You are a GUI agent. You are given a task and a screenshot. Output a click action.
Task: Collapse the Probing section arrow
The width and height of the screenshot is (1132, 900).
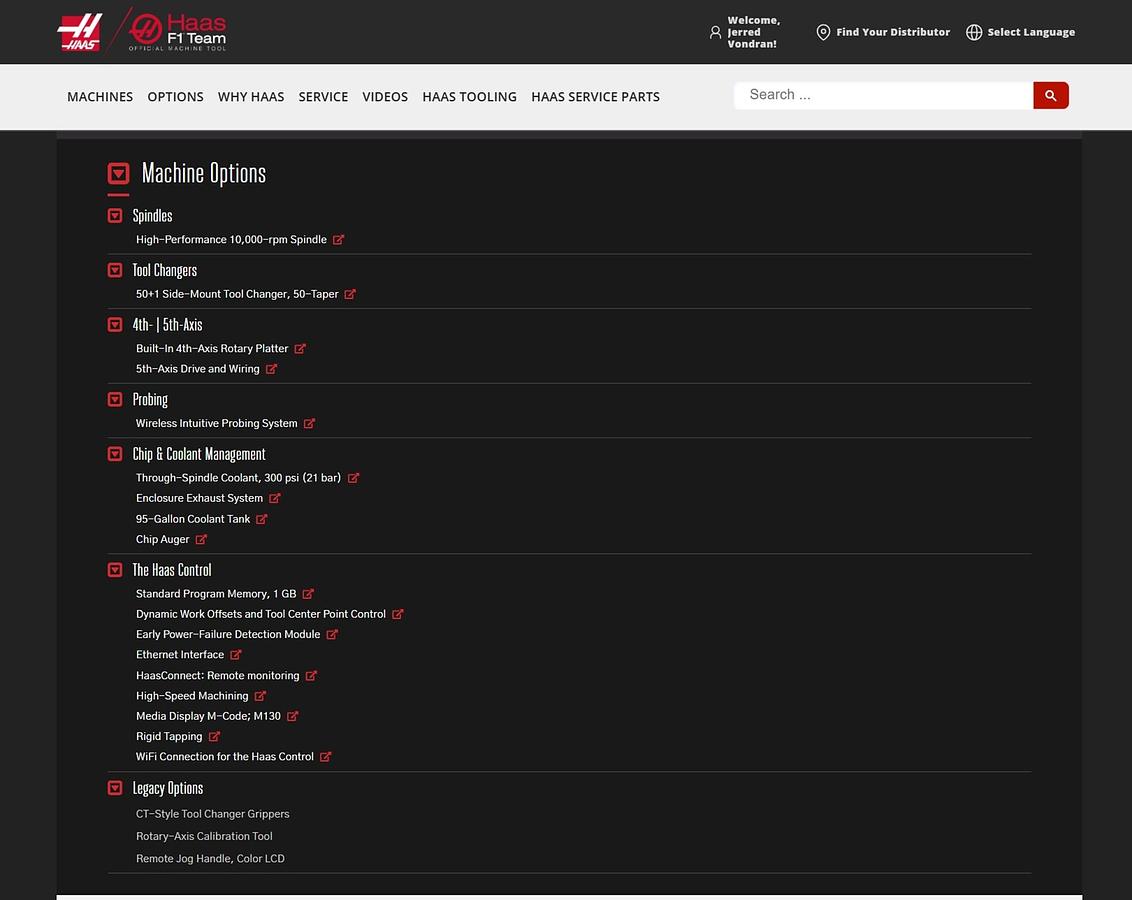(115, 400)
